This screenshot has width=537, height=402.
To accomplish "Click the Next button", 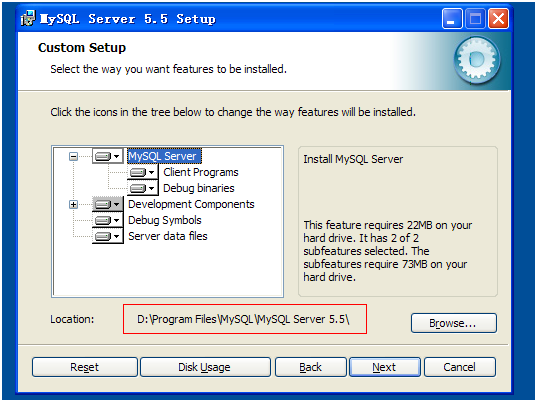I will (385, 367).
